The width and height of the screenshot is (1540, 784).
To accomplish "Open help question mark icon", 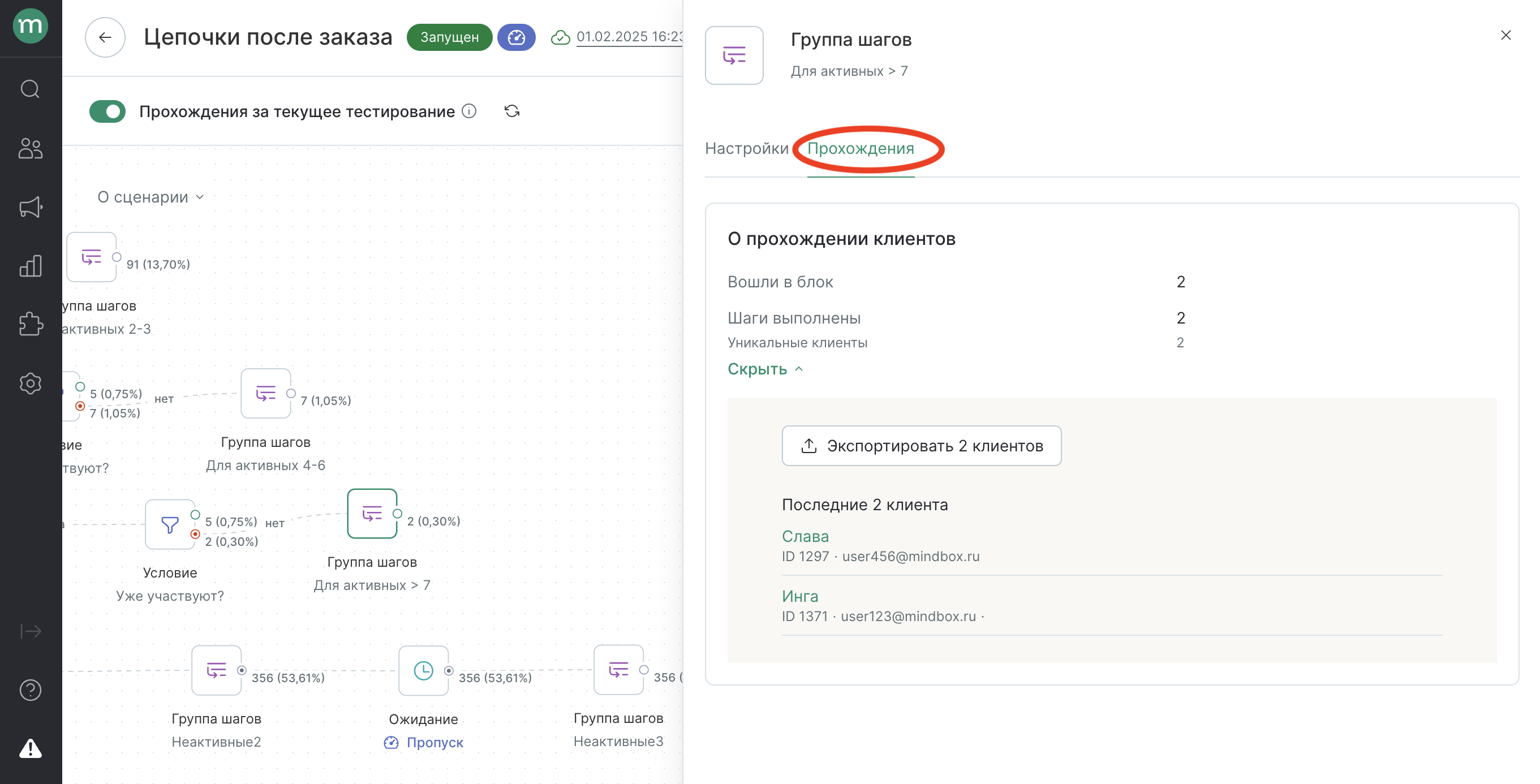I will (x=31, y=690).
